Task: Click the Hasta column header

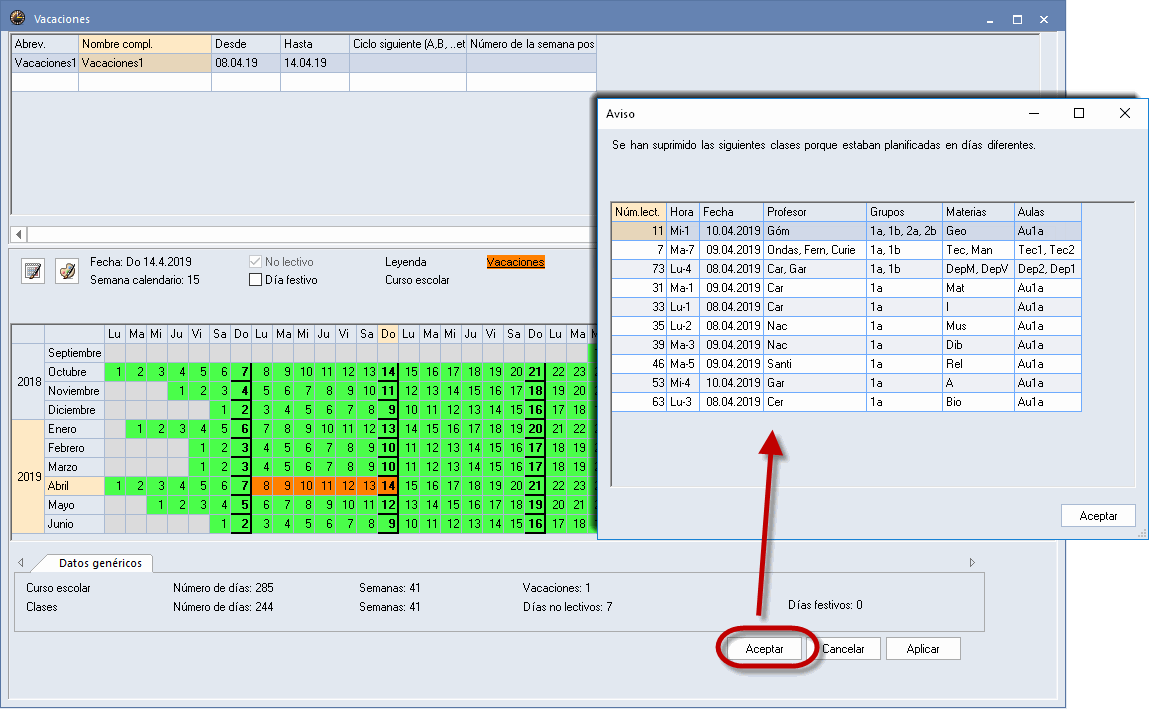Action: pyautogui.click(x=315, y=44)
